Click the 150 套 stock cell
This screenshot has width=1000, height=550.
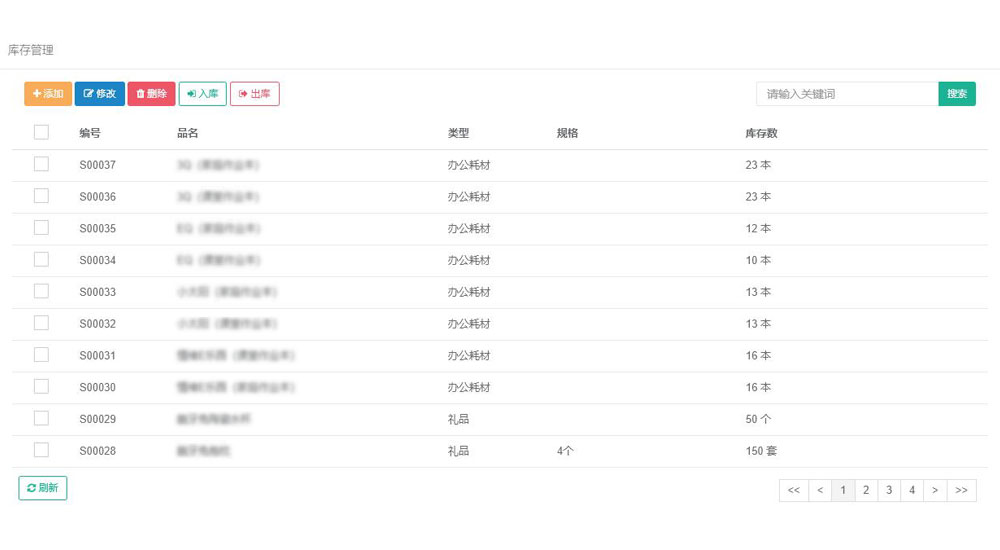[761, 451]
